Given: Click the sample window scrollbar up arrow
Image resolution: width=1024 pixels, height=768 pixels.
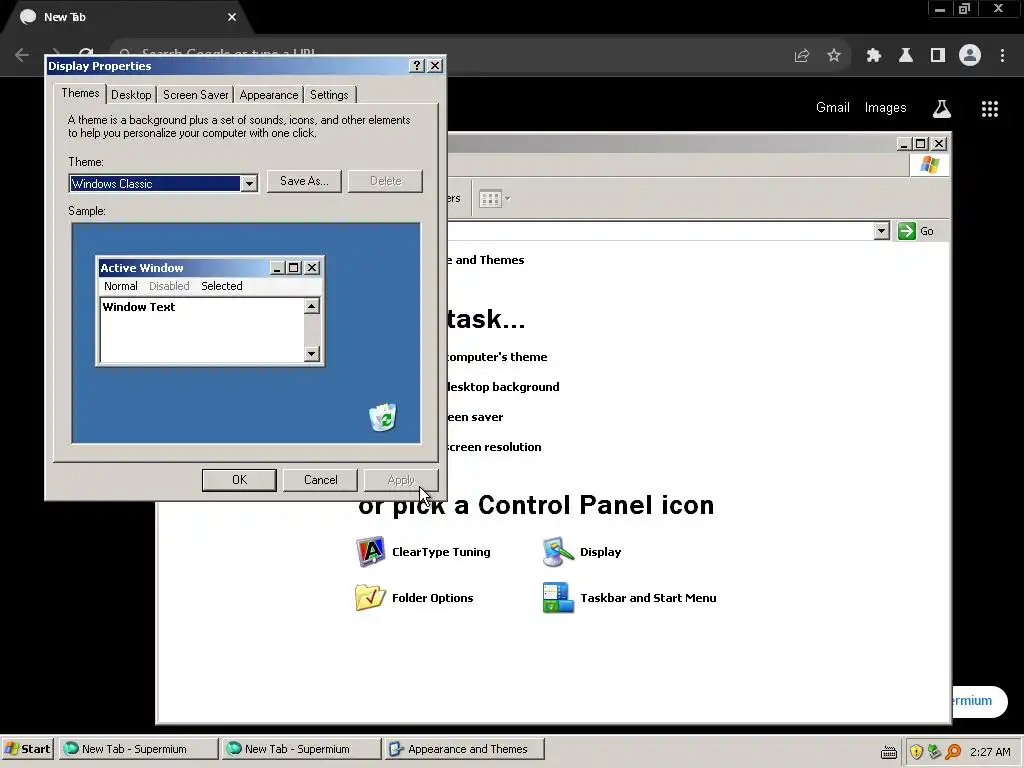Looking at the screenshot, I should 312,306.
